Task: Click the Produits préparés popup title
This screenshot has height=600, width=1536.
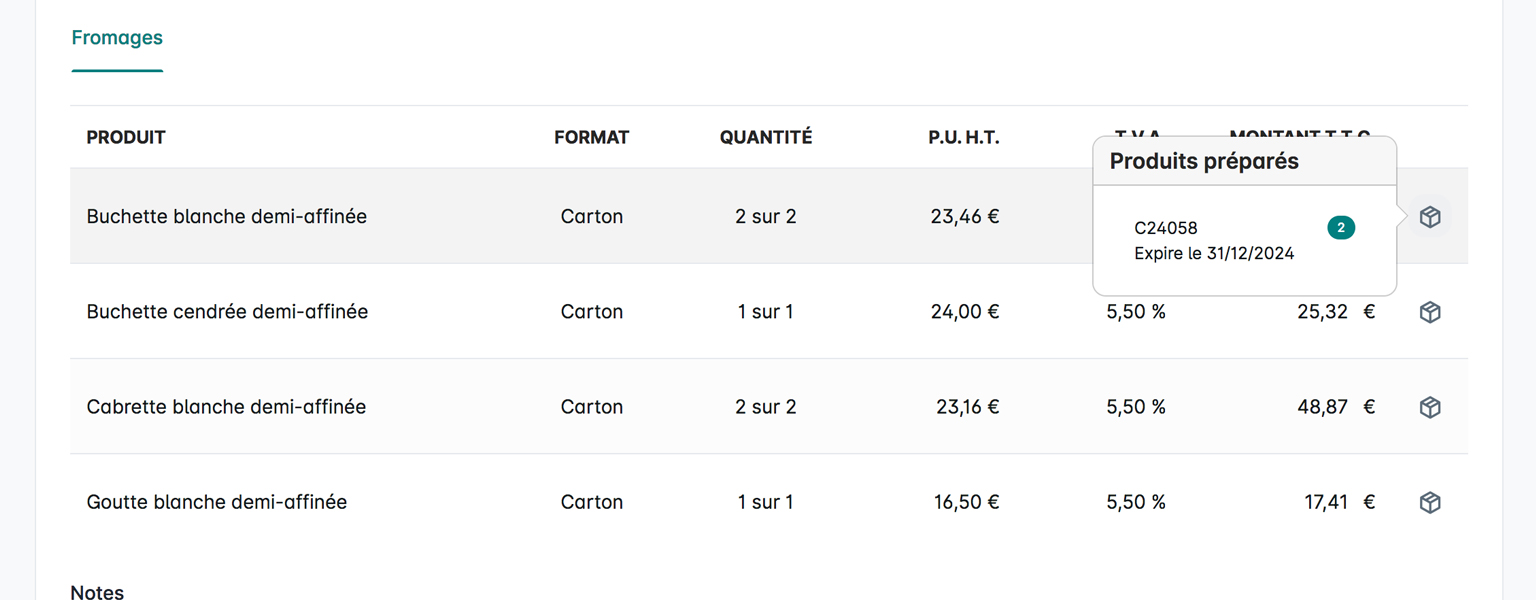Action: [1204, 161]
